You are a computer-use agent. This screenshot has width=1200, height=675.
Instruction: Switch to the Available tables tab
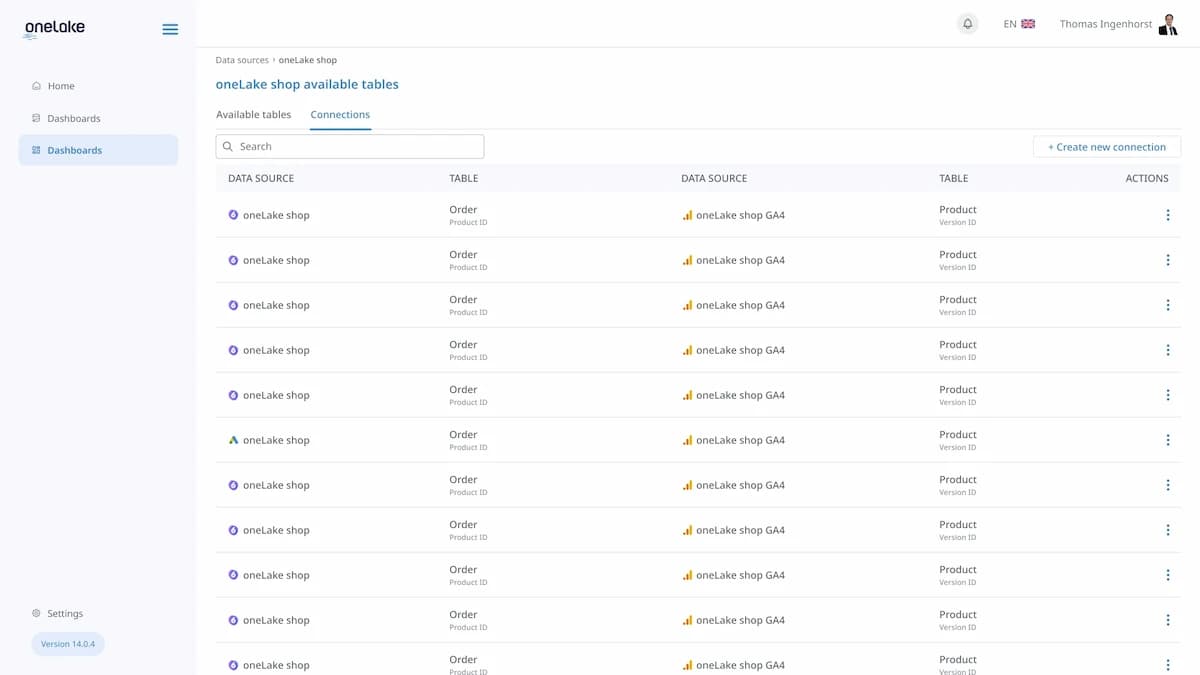tap(254, 114)
